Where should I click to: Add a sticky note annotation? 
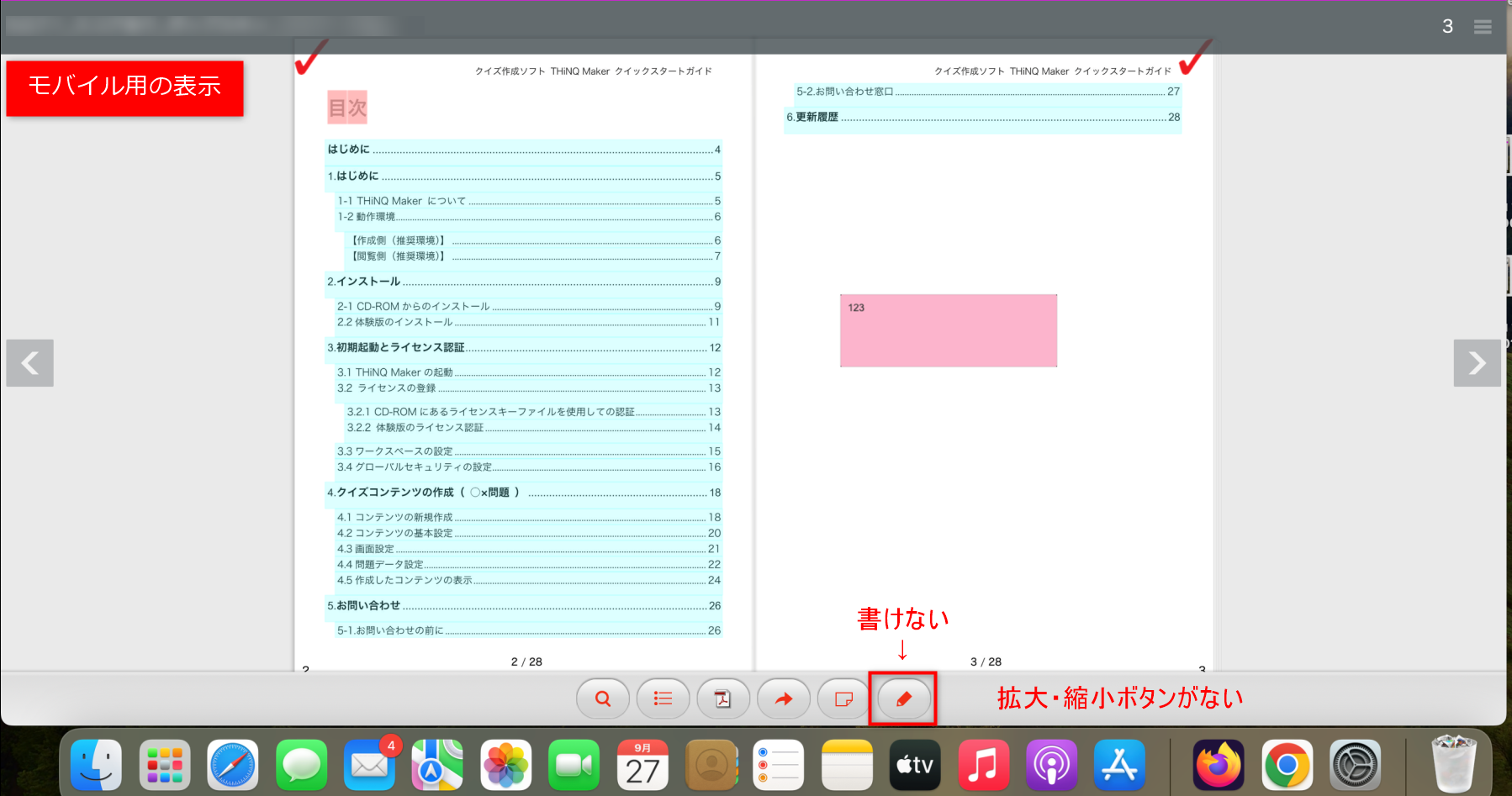843,698
